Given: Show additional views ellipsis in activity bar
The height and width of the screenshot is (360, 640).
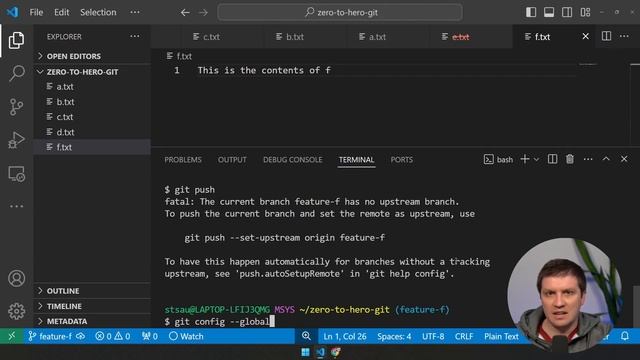Looking at the screenshot, I should (16, 206).
